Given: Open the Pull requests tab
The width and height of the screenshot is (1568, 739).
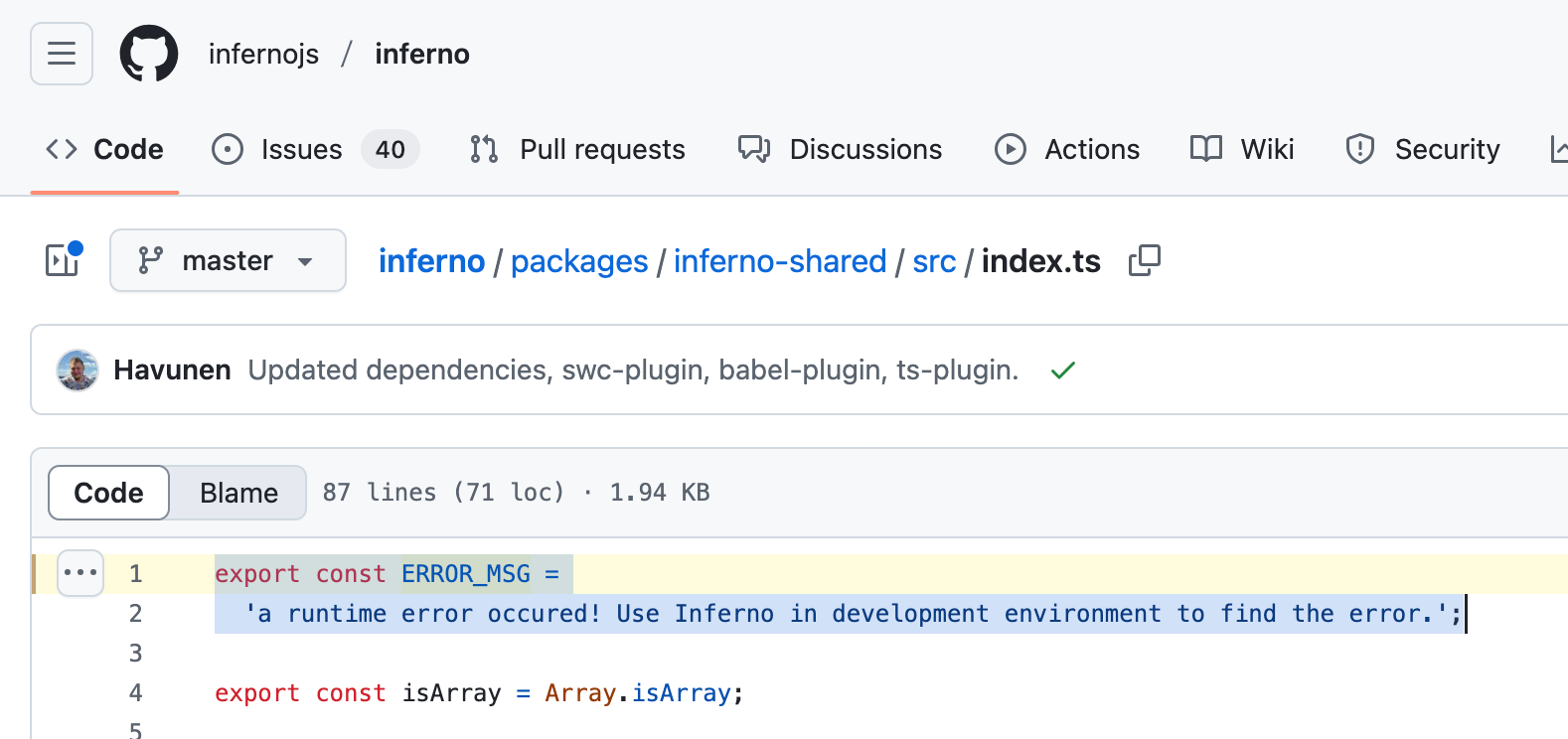Looking at the screenshot, I should pyautogui.click(x=577, y=149).
